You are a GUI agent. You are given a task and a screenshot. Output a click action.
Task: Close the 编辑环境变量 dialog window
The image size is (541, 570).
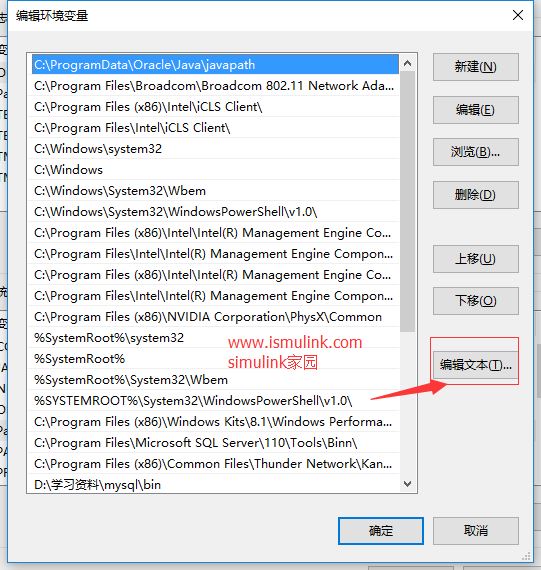pyautogui.click(x=518, y=15)
